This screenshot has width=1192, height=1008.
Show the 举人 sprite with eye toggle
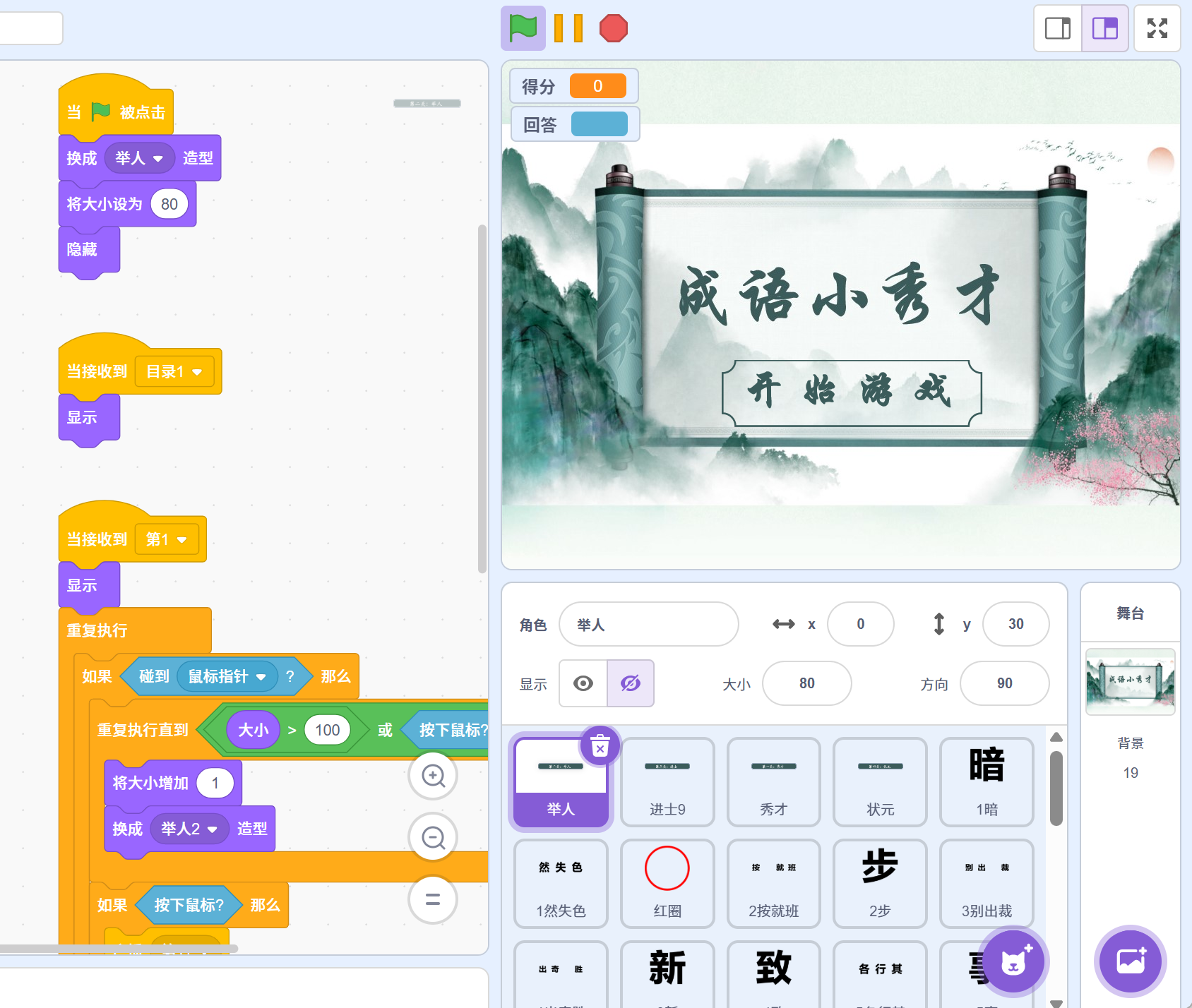[x=583, y=683]
